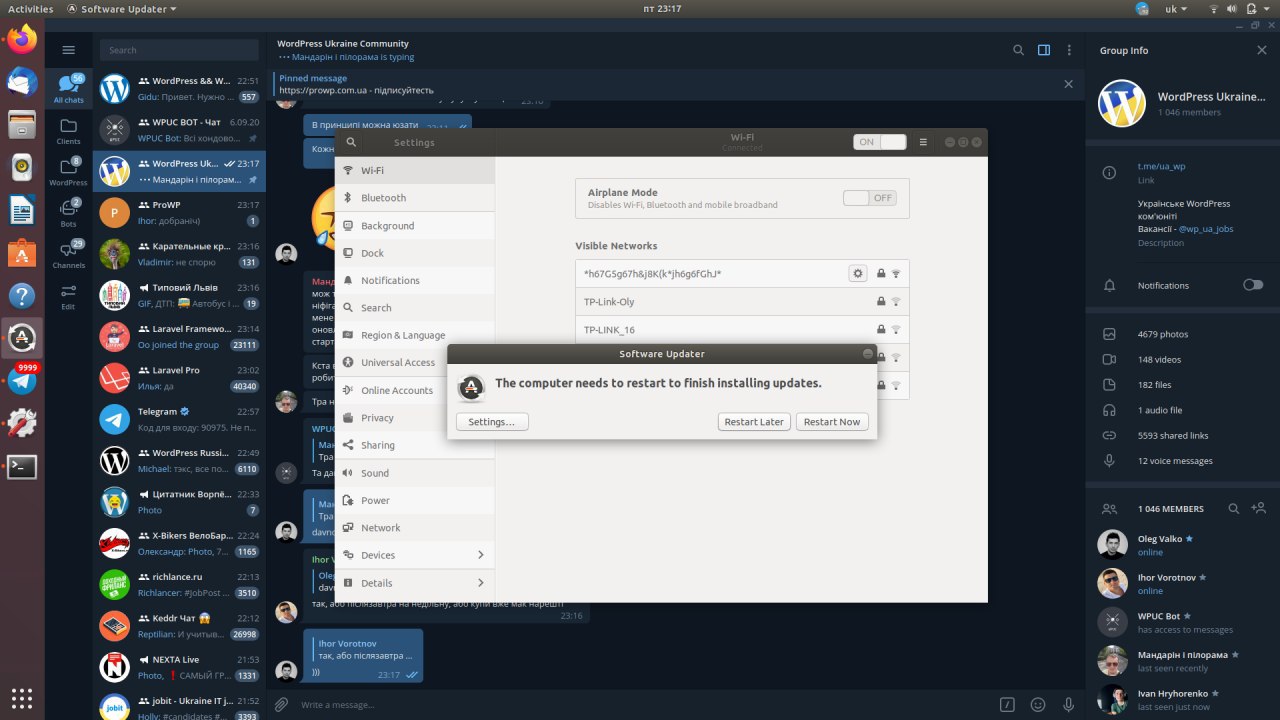Viewport: 1280px width, 720px height.
Task: Toggle Telegram side panel icon
Action: pos(1044,50)
